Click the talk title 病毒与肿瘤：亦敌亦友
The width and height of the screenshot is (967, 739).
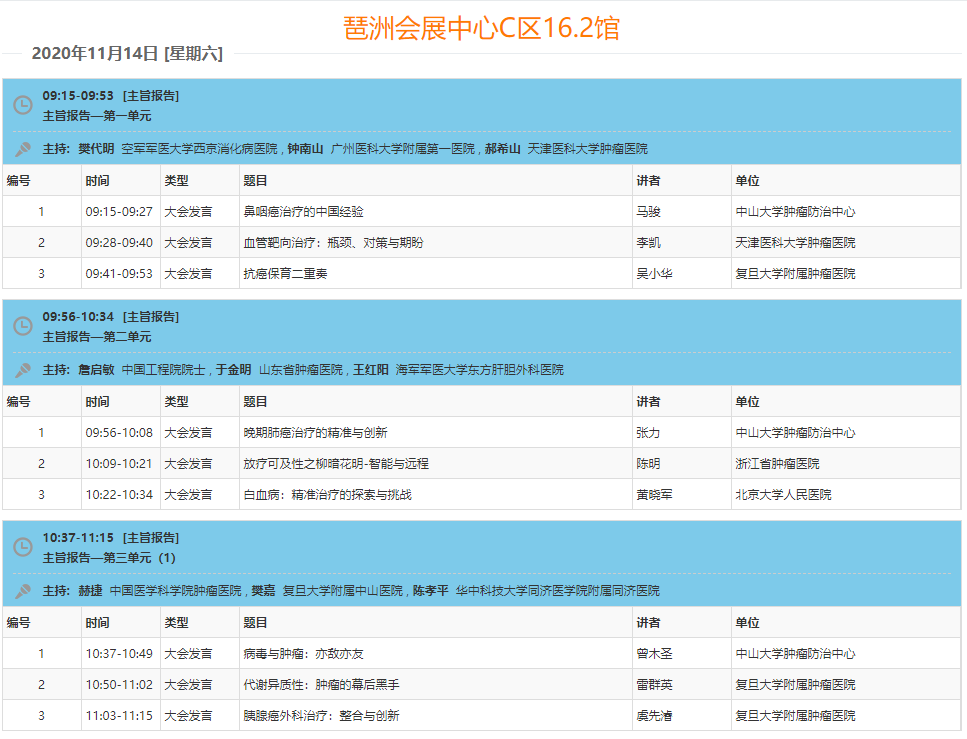coord(303,654)
